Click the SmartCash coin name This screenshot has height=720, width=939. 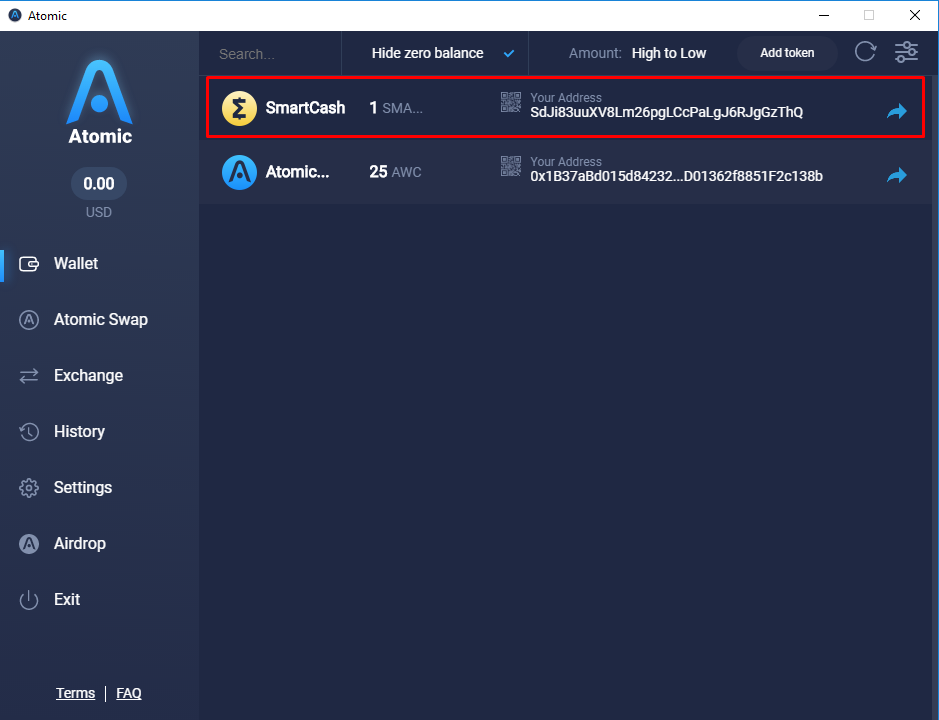click(x=305, y=108)
